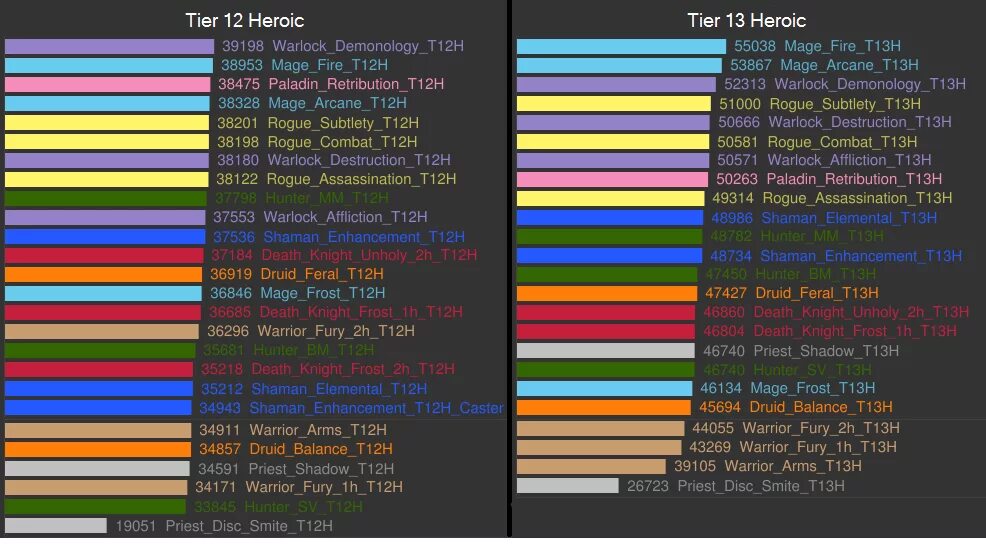Screen dimensions: 986x548
Task: Select the Death_Knight_Frost_1h_T13H label
Action: [855, 330]
